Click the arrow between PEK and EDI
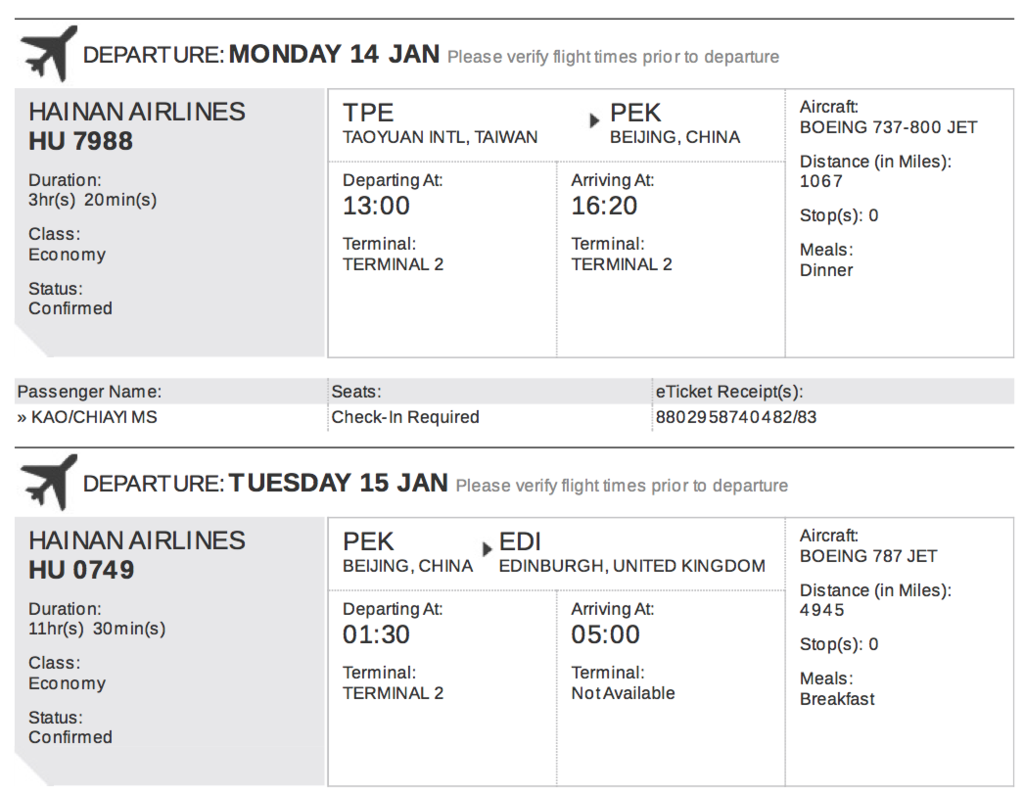1024x795 pixels. [487, 549]
